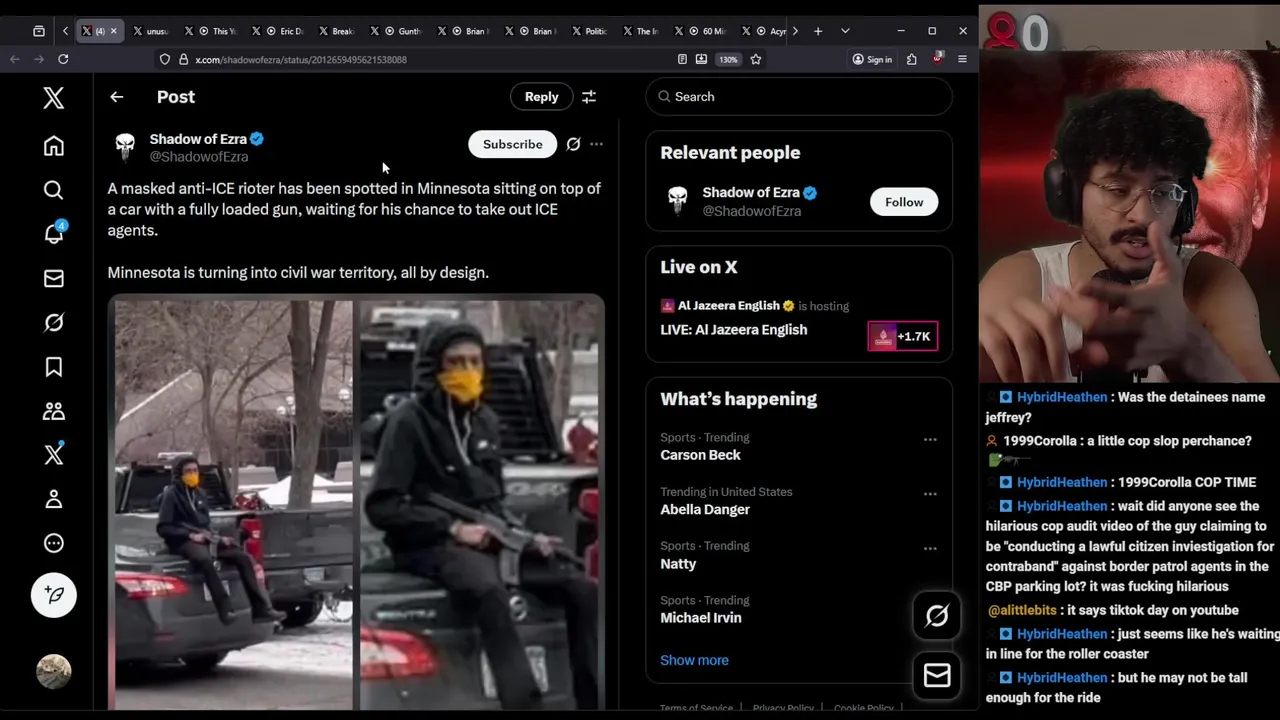Open the right close-up photo
This screenshot has width=1280, height=720.
[x=481, y=505]
